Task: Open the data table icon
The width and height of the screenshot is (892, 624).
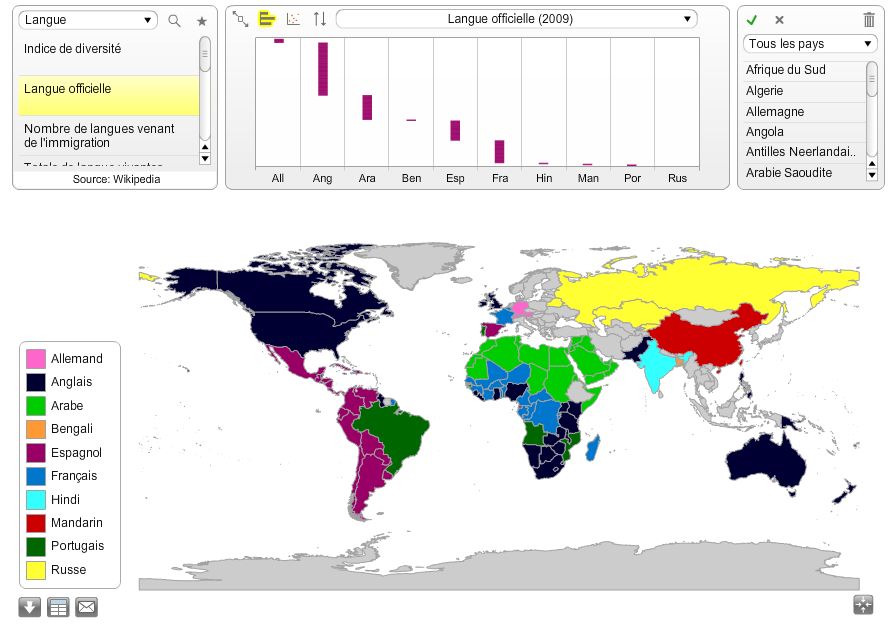Action: (x=58, y=607)
